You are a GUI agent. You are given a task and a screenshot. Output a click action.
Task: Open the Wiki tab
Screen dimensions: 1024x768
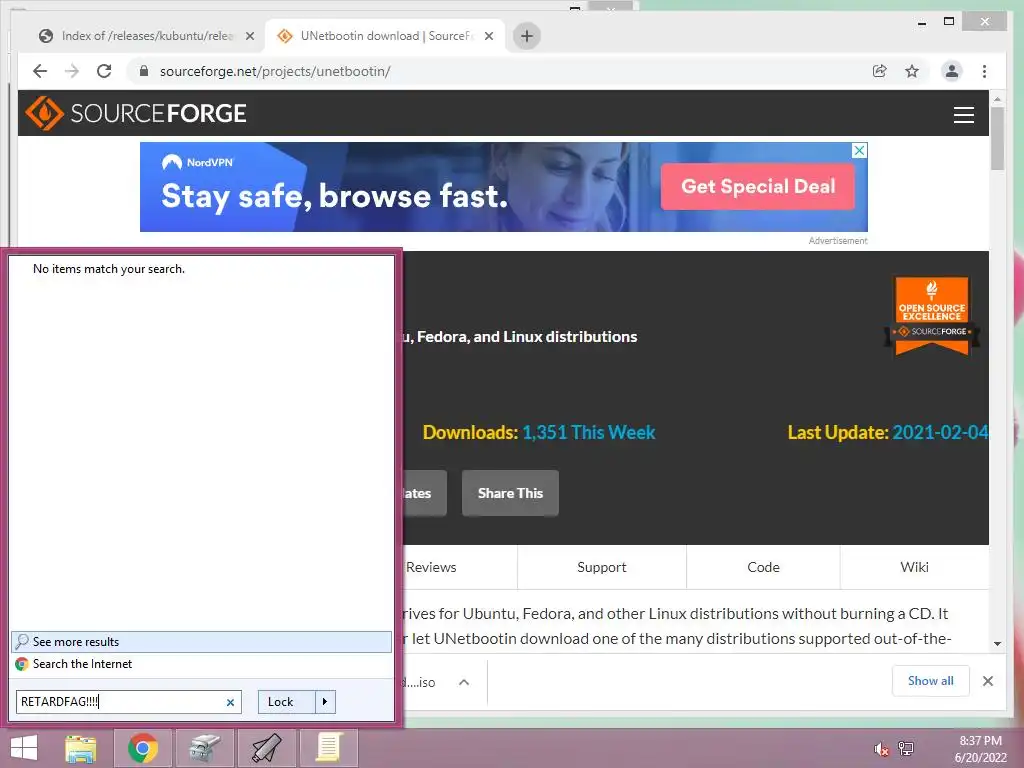(x=914, y=567)
